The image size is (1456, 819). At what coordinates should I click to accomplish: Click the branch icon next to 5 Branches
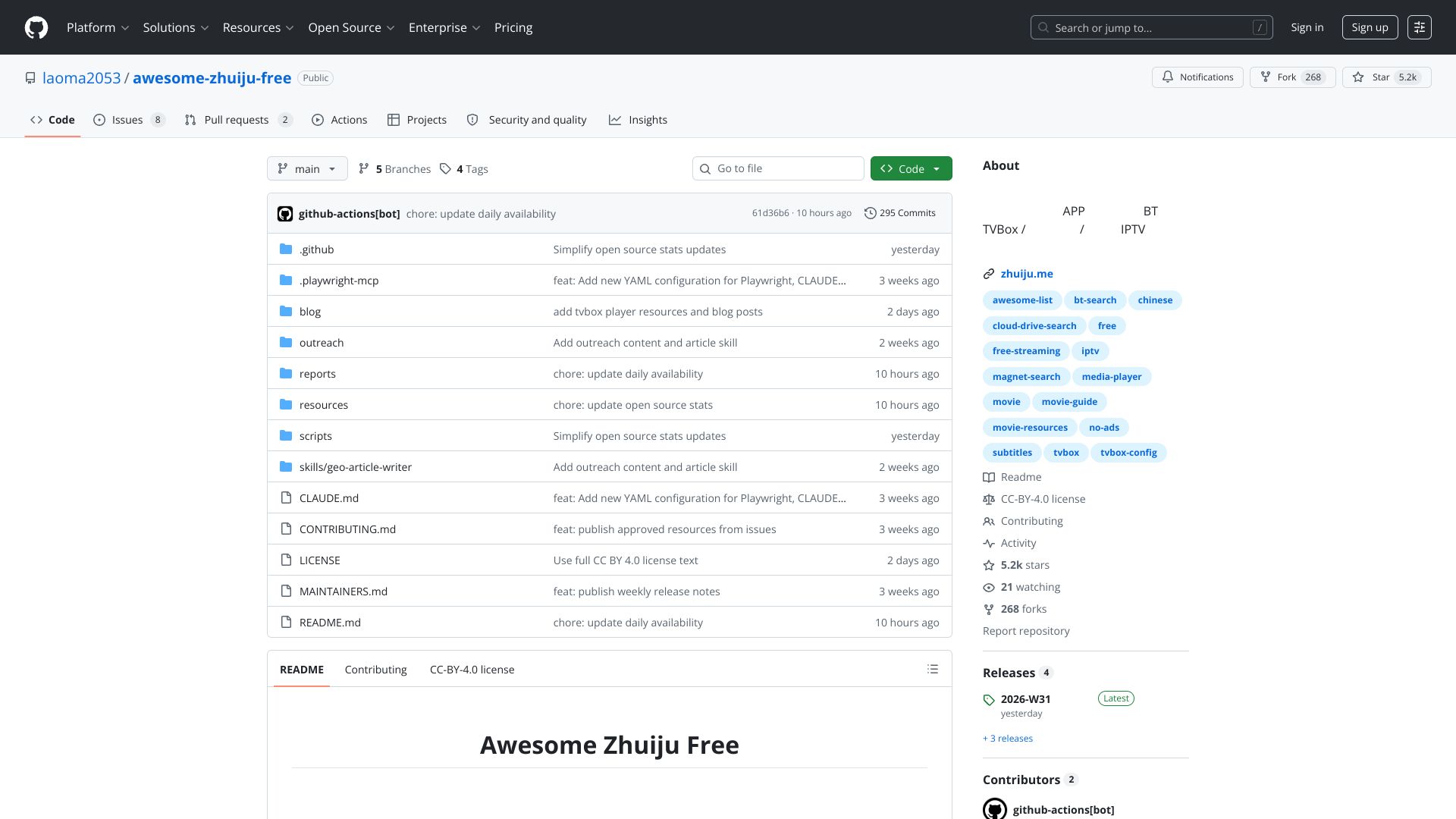coord(364,168)
